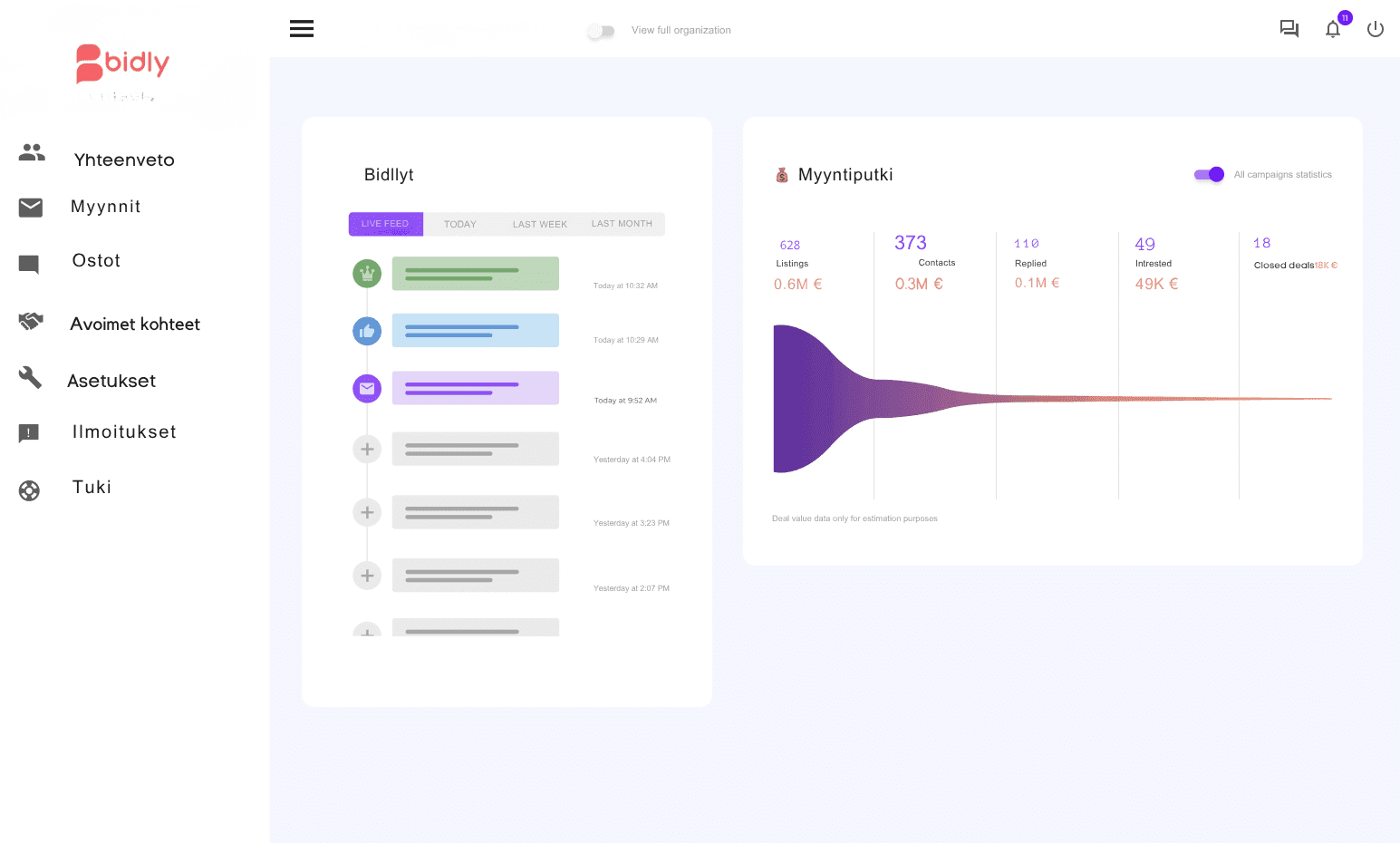Open the green feed item at 10:32 AM
This screenshot has height=843, width=1400.
click(476, 274)
